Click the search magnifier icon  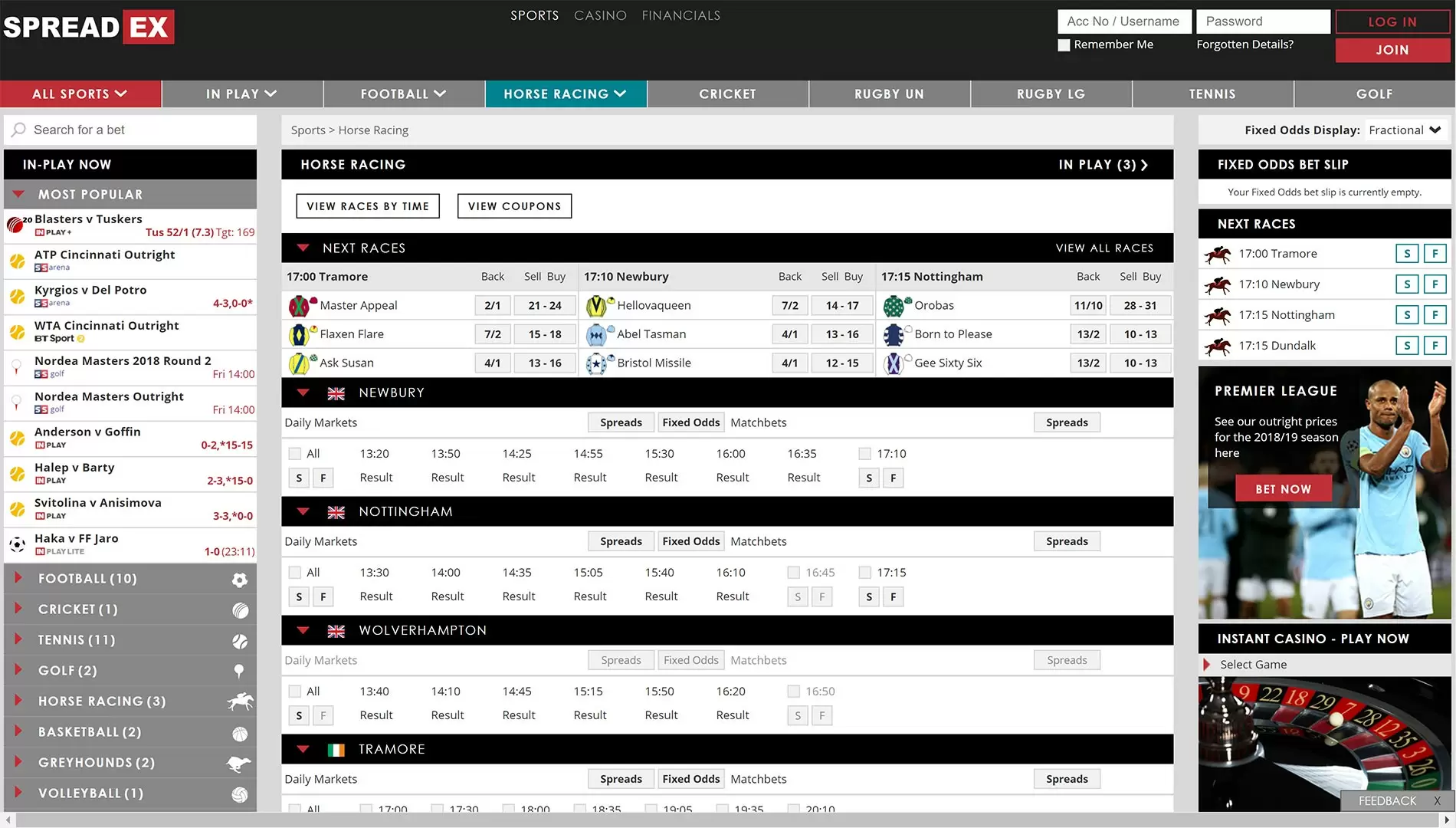point(18,130)
